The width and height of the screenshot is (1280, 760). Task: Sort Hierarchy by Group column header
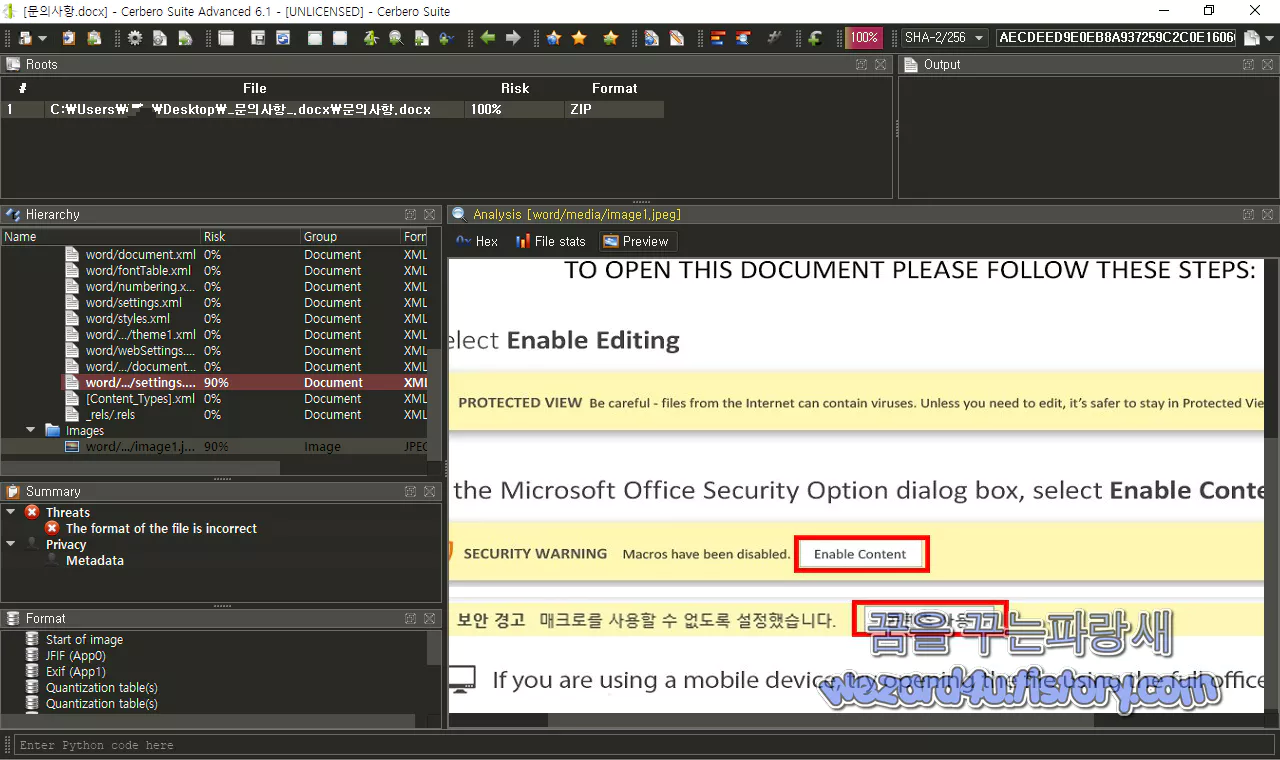pyautogui.click(x=350, y=237)
